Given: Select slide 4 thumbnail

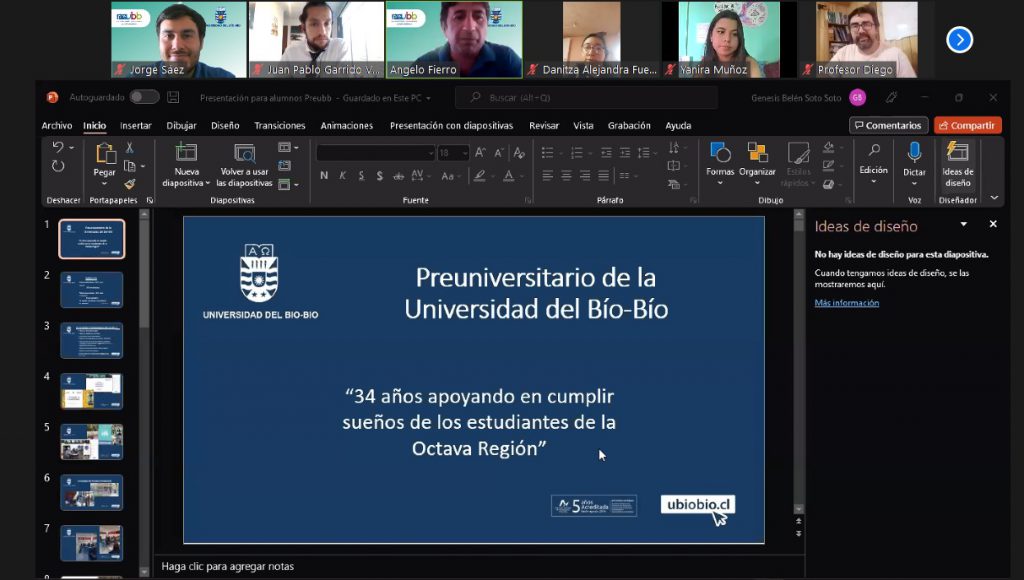Looking at the screenshot, I should click(91, 391).
